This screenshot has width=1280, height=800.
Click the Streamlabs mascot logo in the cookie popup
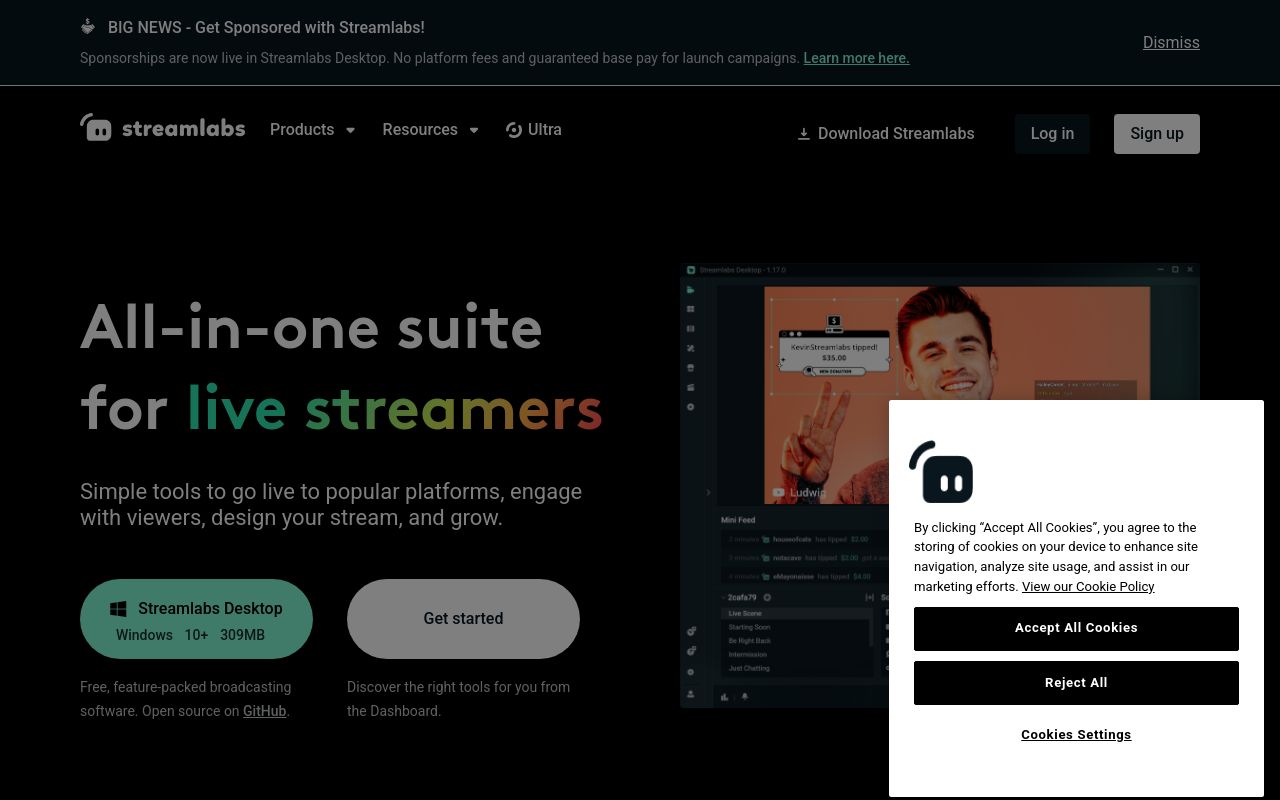(941, 472)
